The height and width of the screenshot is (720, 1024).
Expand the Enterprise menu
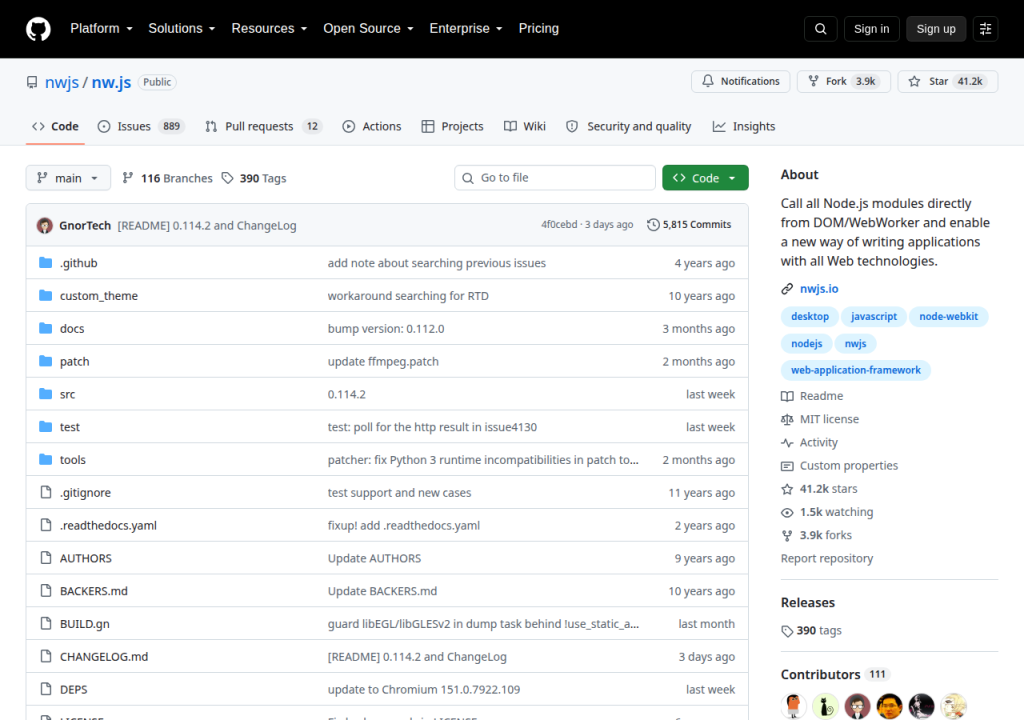[x=466, y=29]
